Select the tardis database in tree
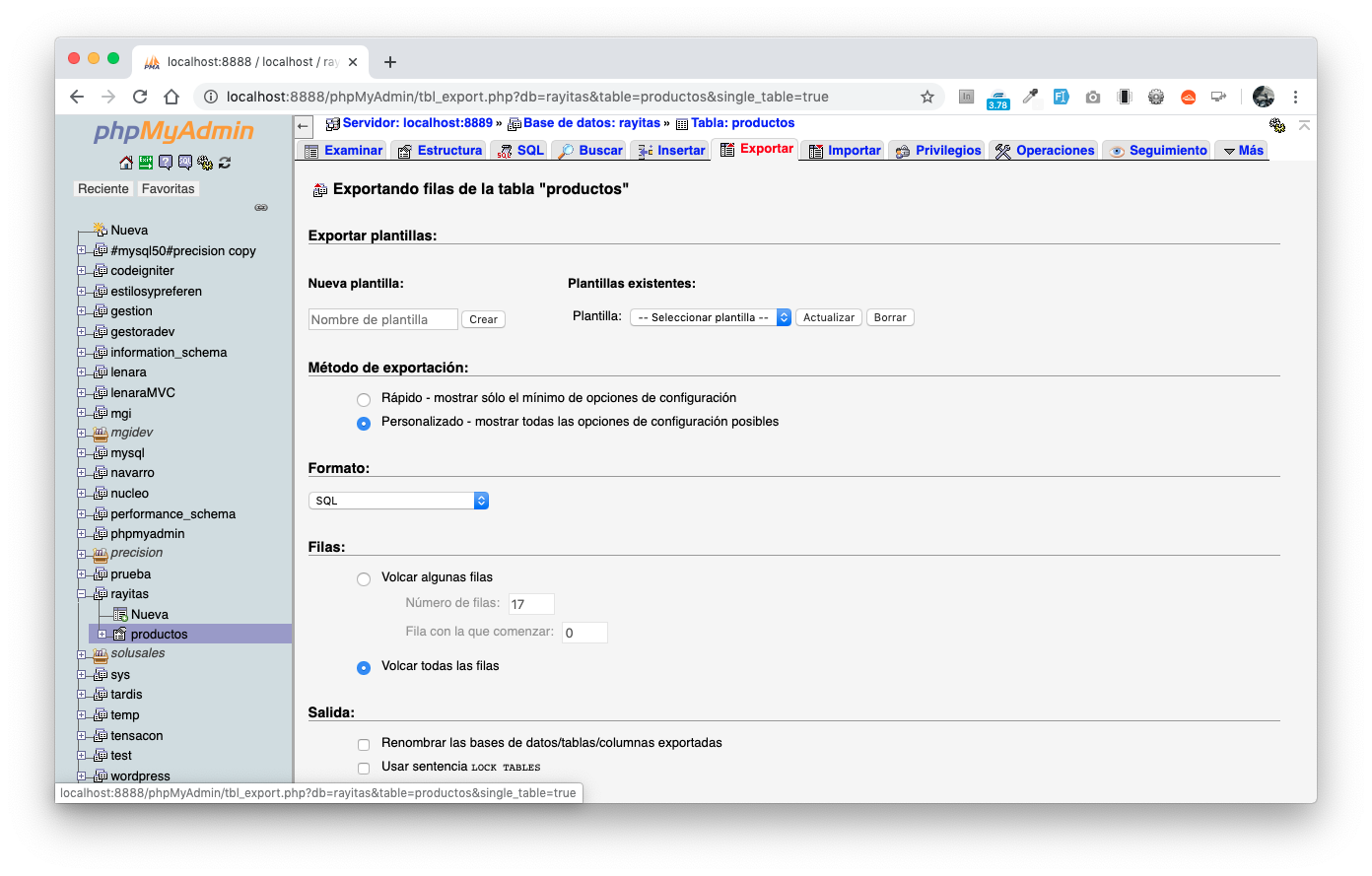Viewport: 1372px width, 876px height. (x=126, y=695)
